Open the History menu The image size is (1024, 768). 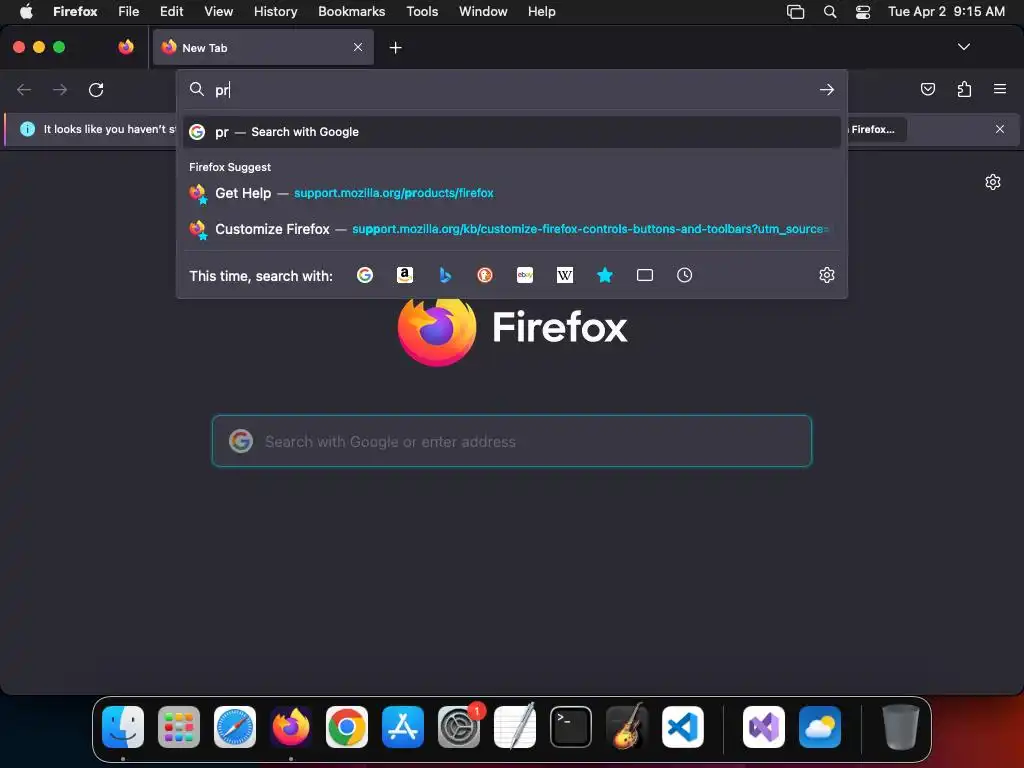(x=276, y=12)
